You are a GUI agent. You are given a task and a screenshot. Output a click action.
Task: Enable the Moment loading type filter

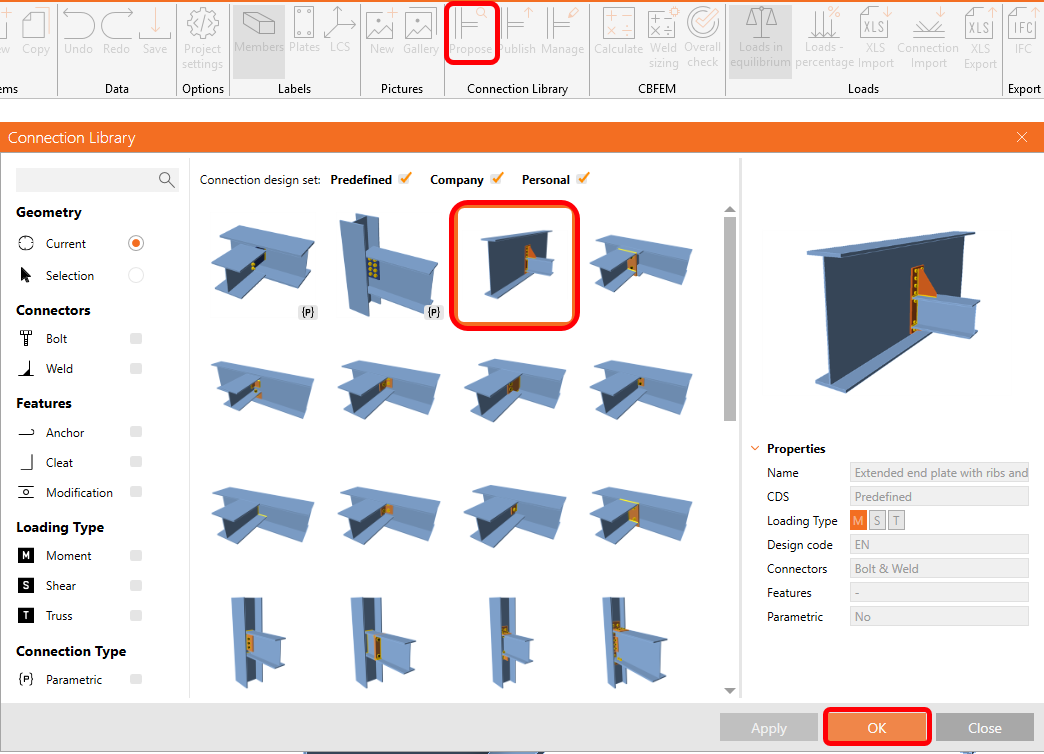pos(136,556)
